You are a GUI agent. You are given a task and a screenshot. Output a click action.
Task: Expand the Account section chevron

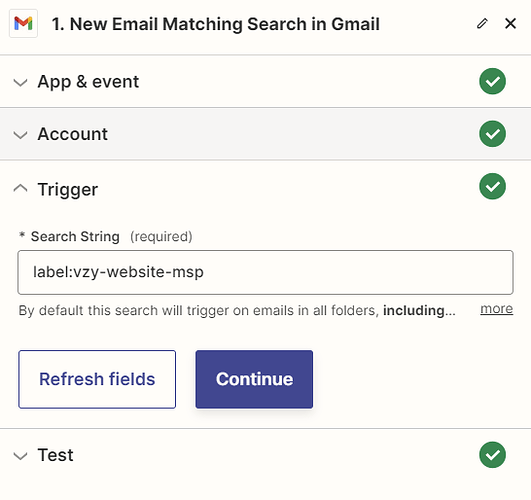(x=20, y=135)
